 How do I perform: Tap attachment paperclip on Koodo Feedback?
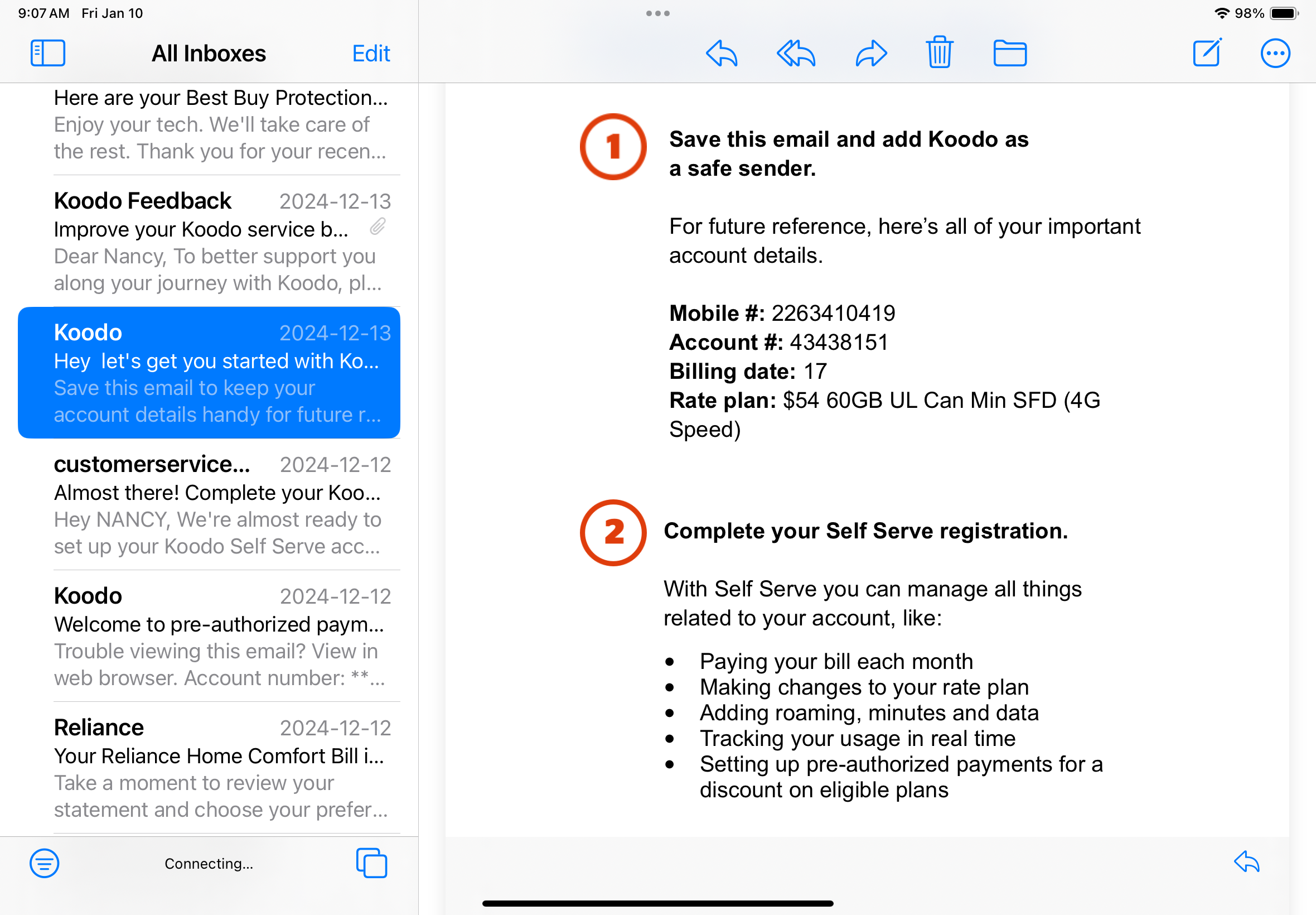(378, 227)
